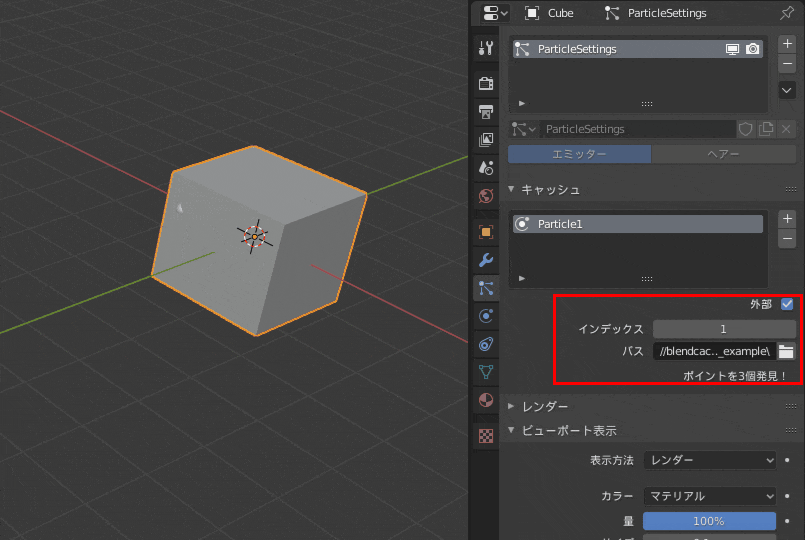Expand the cache list filter options
The width and height of the screenshot is (805, 540).
522,278
